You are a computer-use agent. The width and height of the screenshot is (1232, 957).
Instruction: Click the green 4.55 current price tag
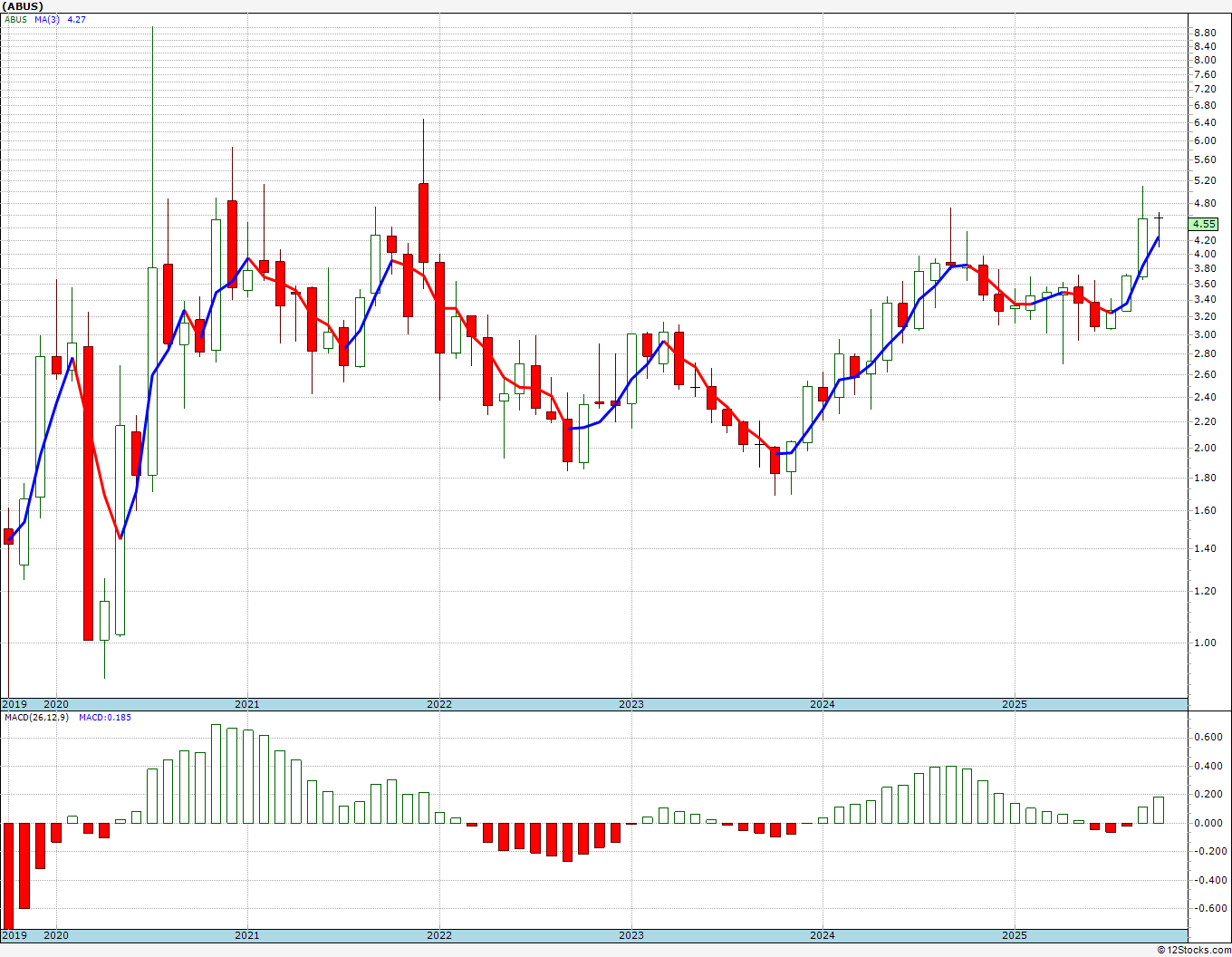click(1204, 224)
